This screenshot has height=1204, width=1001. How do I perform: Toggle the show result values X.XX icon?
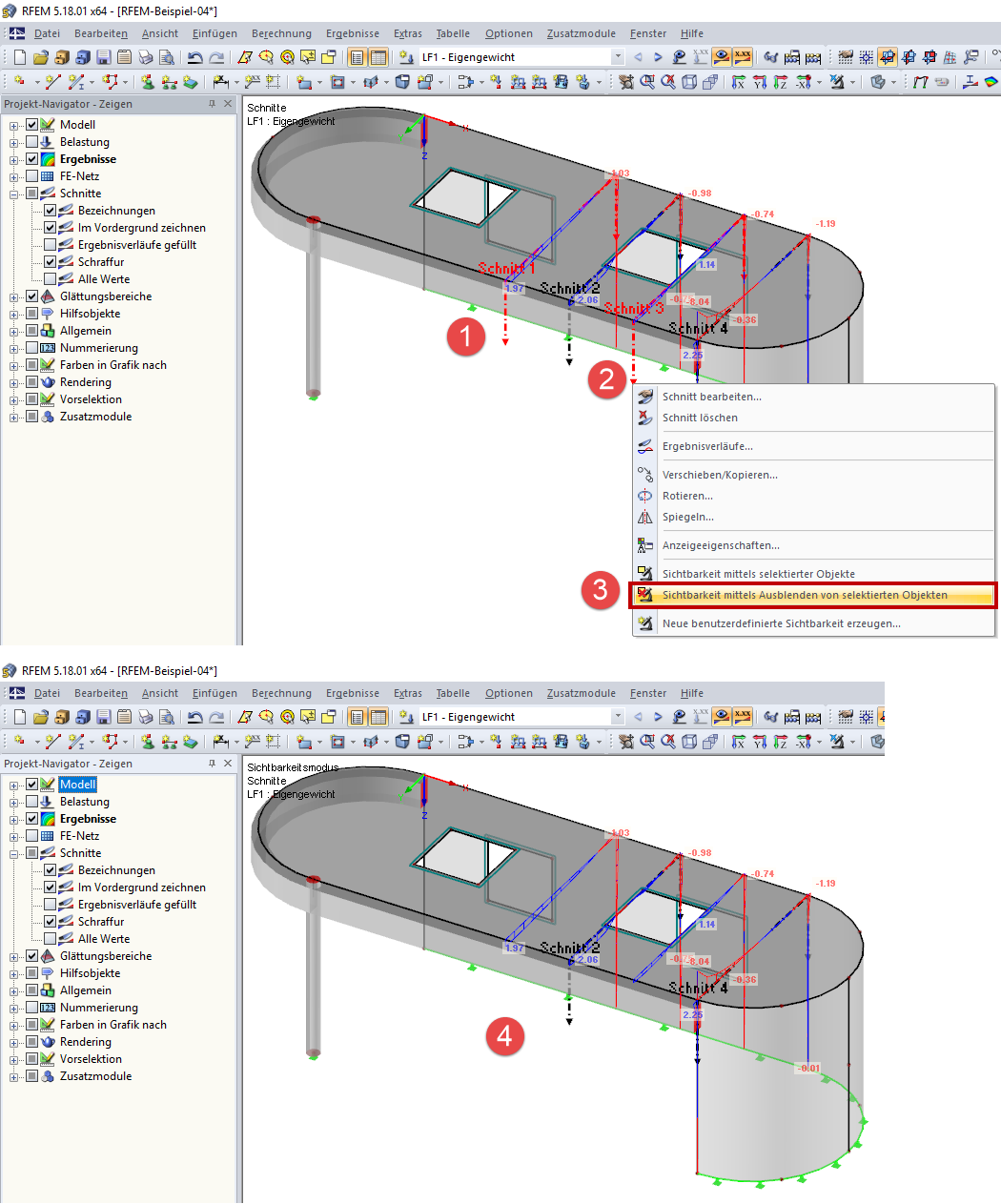coord(741,56)
